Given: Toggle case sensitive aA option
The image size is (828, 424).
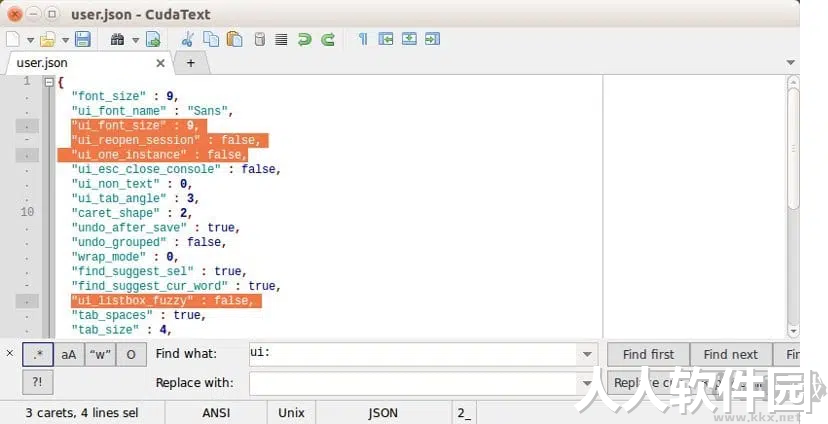Looking at the screenshot, I should tap(69, 354).
